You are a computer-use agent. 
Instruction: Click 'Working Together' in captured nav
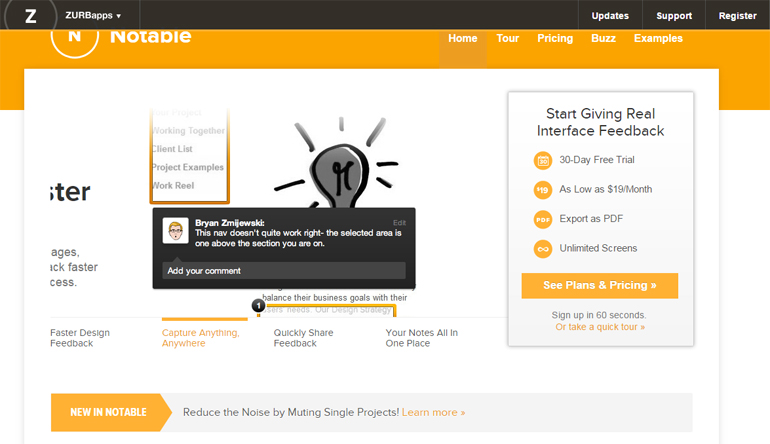pos(189,131)
